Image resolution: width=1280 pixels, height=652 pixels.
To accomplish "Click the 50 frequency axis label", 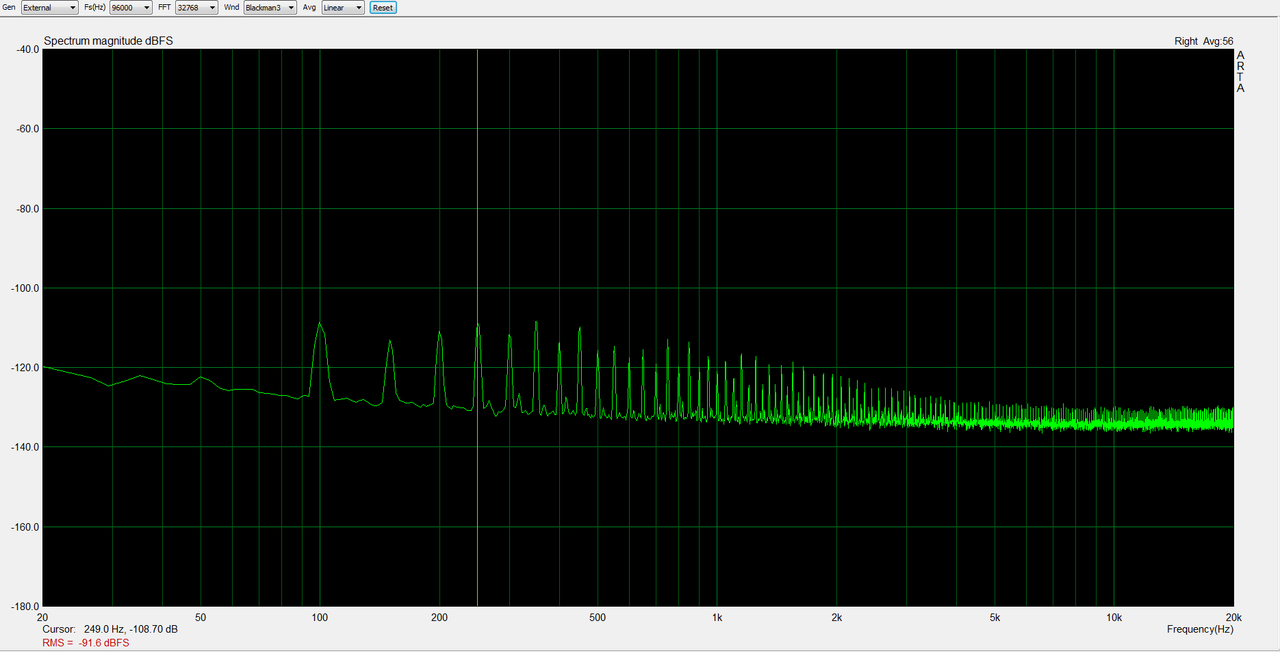I will 201,617.
